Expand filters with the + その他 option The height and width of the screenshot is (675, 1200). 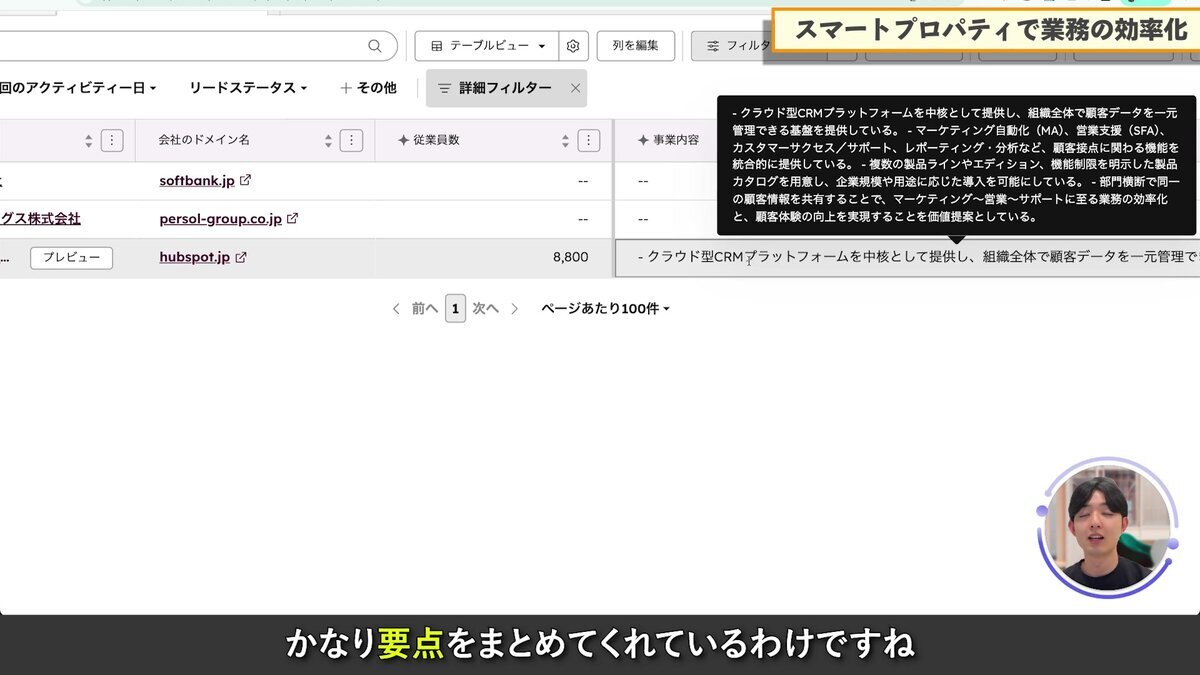[371, 88]
